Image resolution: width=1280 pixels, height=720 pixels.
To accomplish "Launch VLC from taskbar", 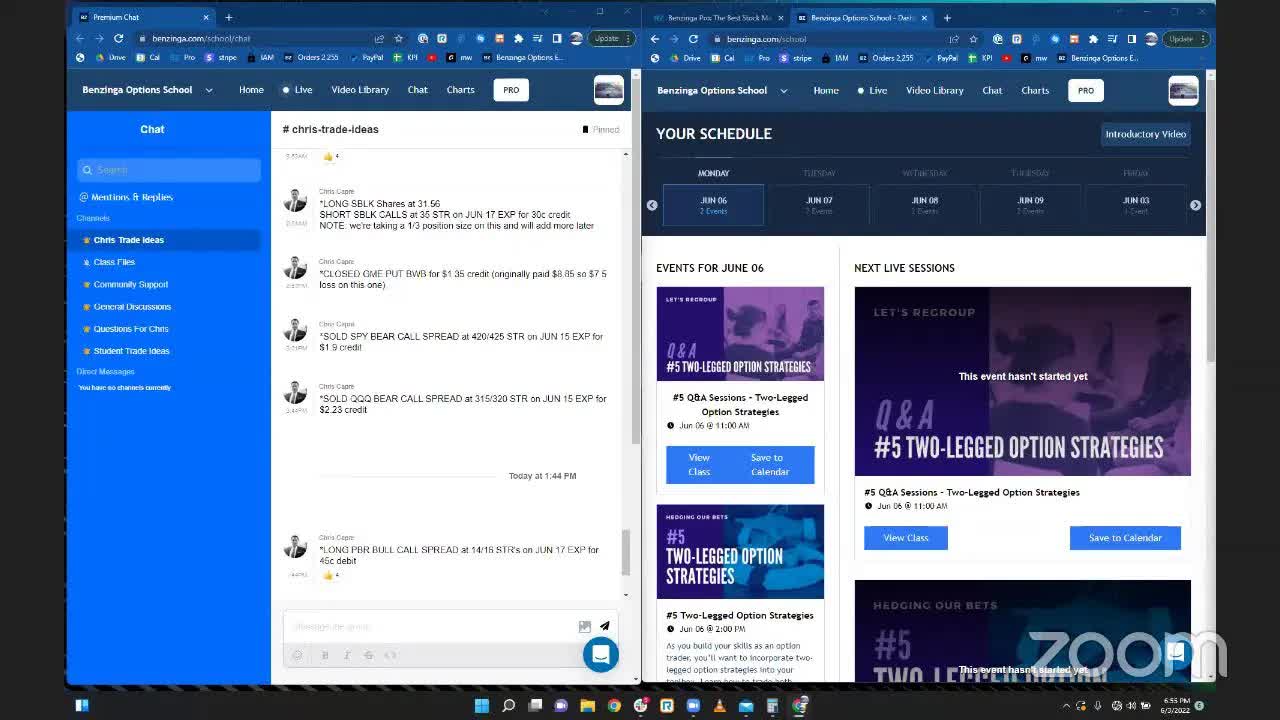I will pyautogui.click(x=719, y=705).
